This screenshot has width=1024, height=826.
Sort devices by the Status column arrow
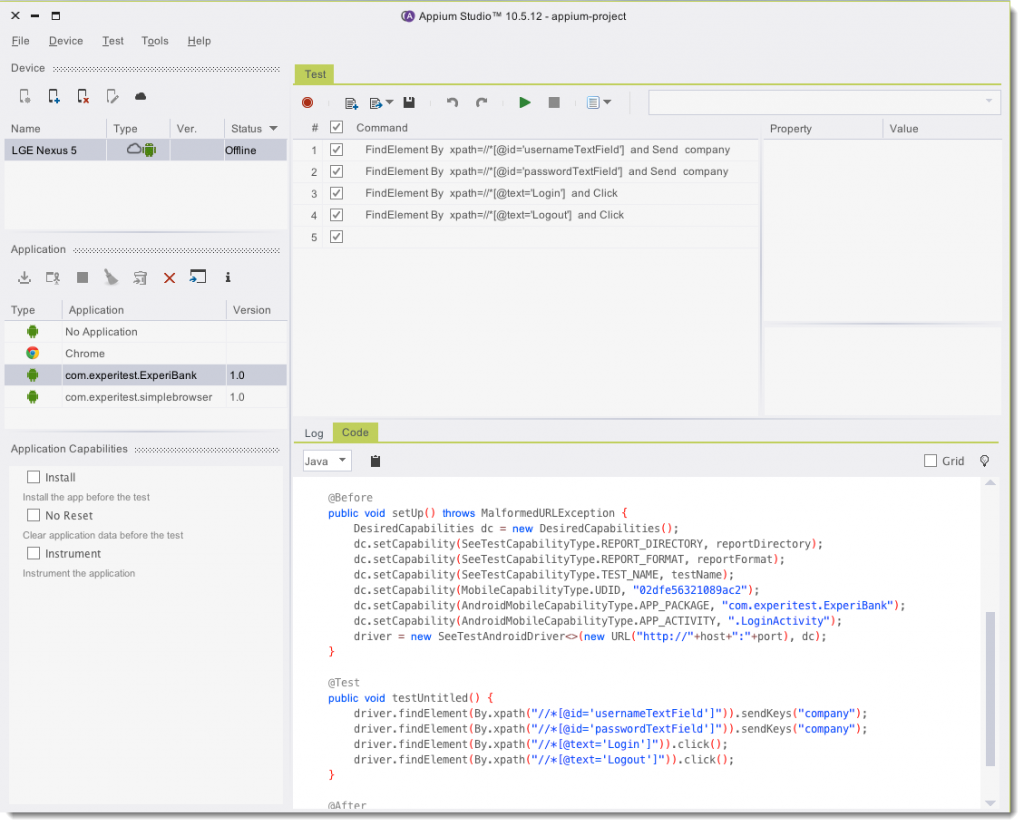tap(274, 129)
